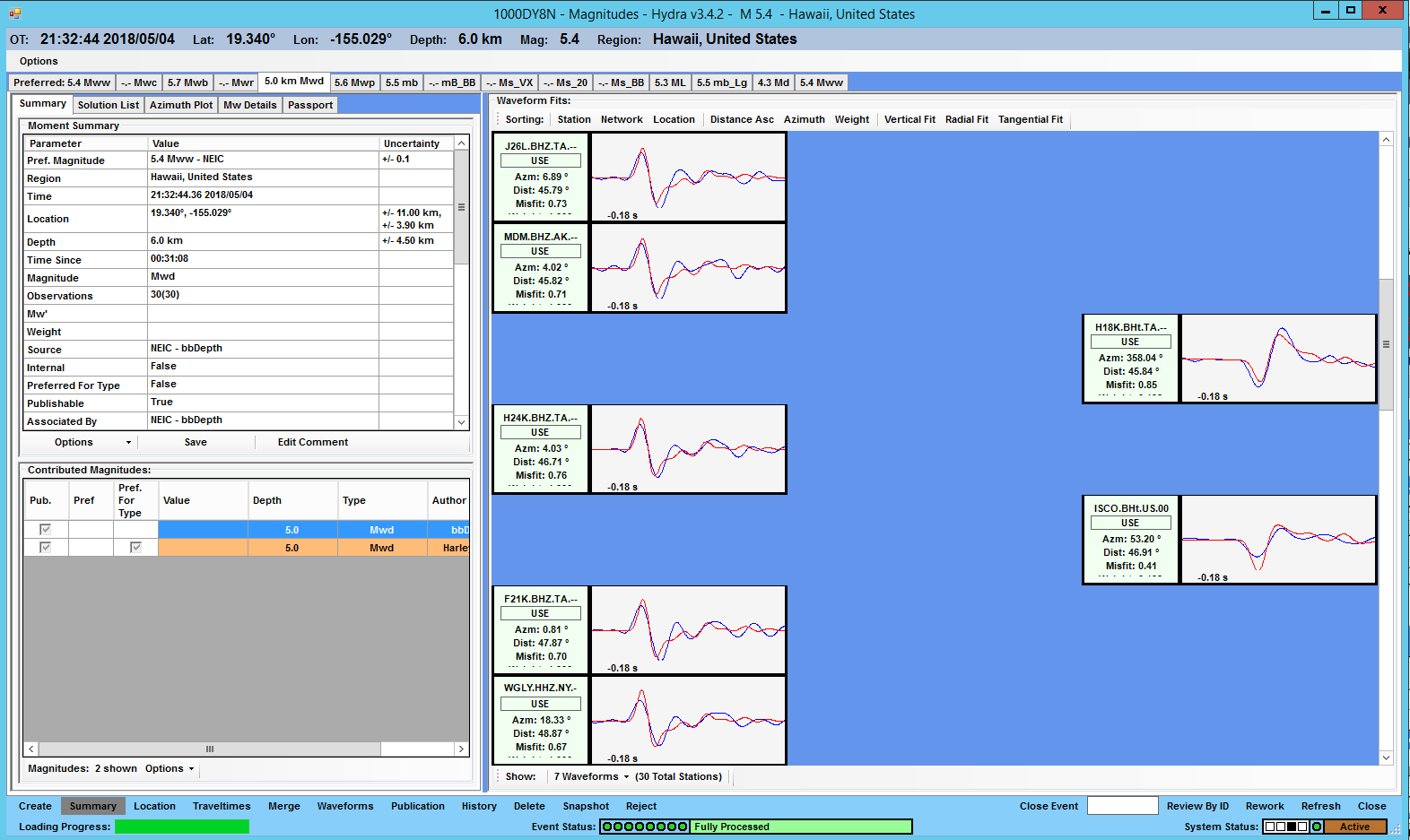Screen dimensions: 1410x840
Task: Click the Event Status indicator circles
Action: pos(645,827)
